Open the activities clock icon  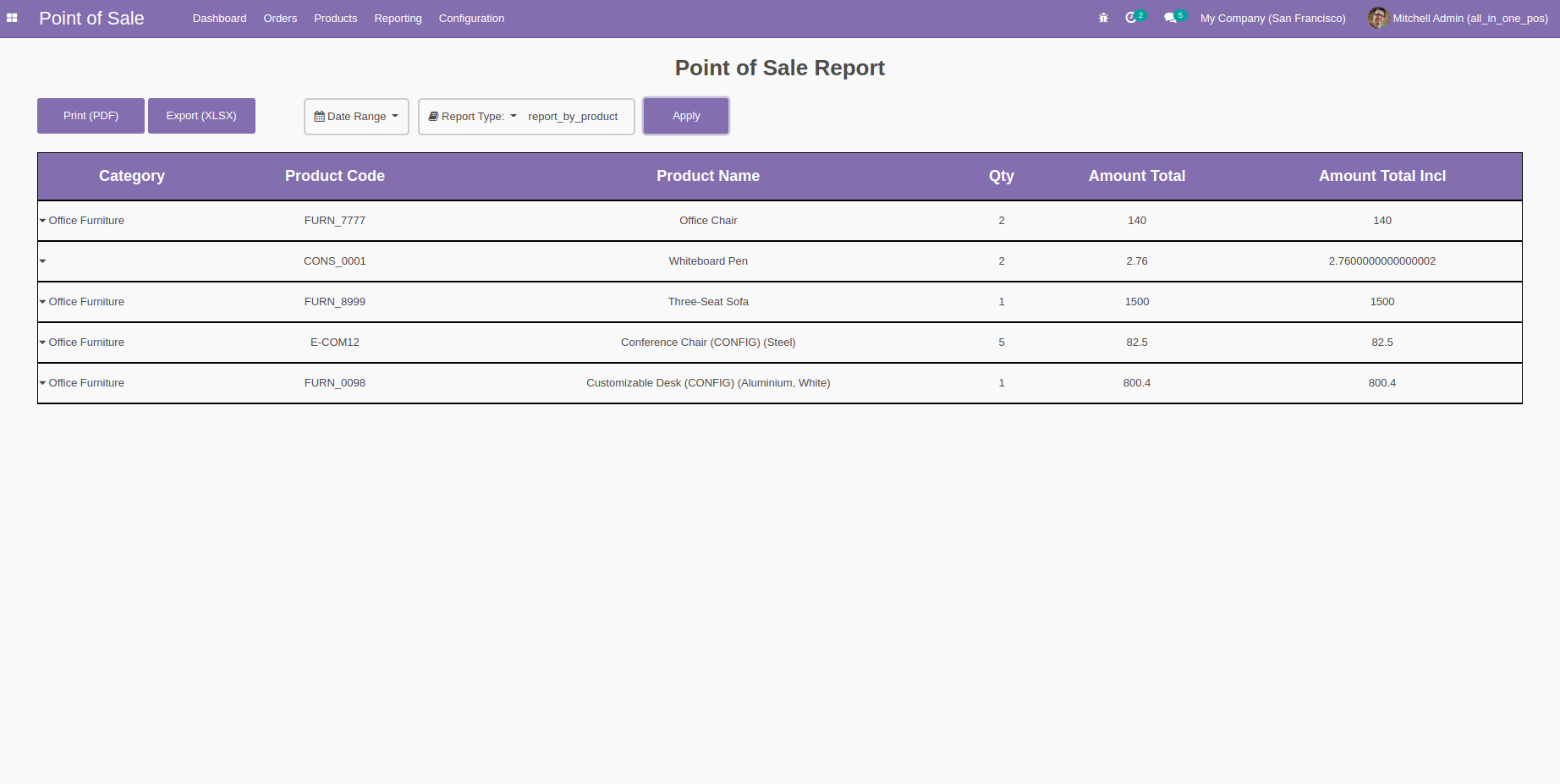[x=1131, y=18]
